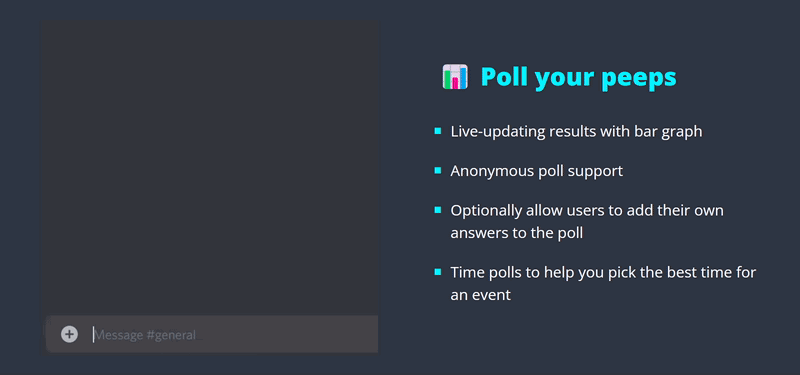Click the bar chart emoji icon
The image size is (800, 375).
tap(455, 77)
